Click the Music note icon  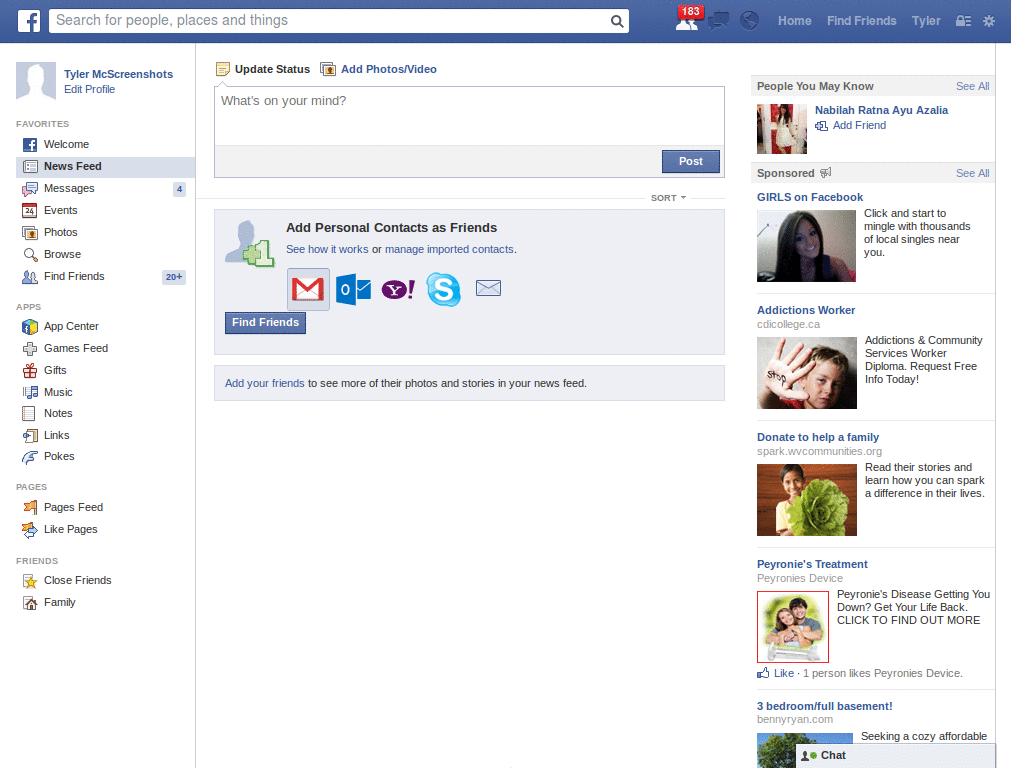click(x=30, y=392)
